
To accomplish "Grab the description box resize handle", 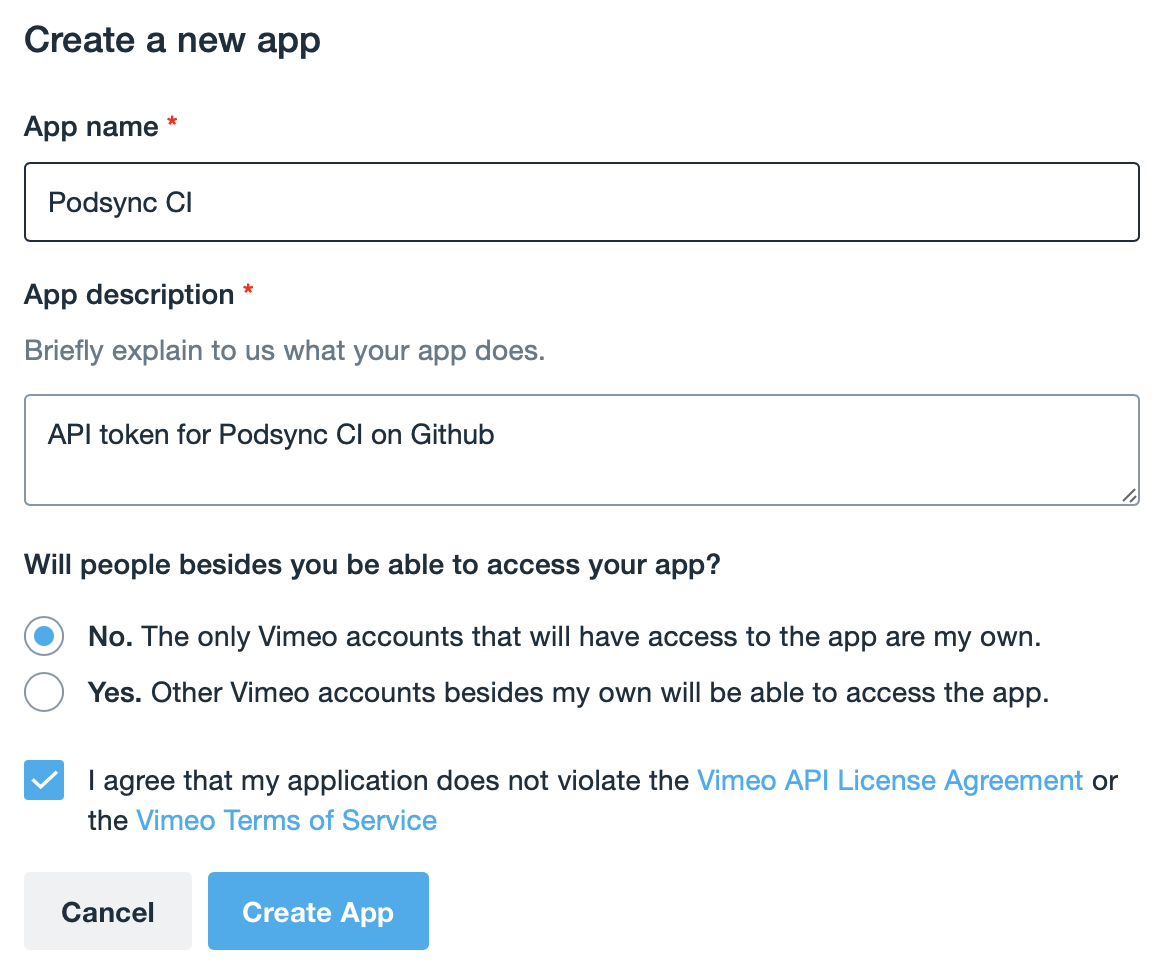I will tap(1129, 495).
